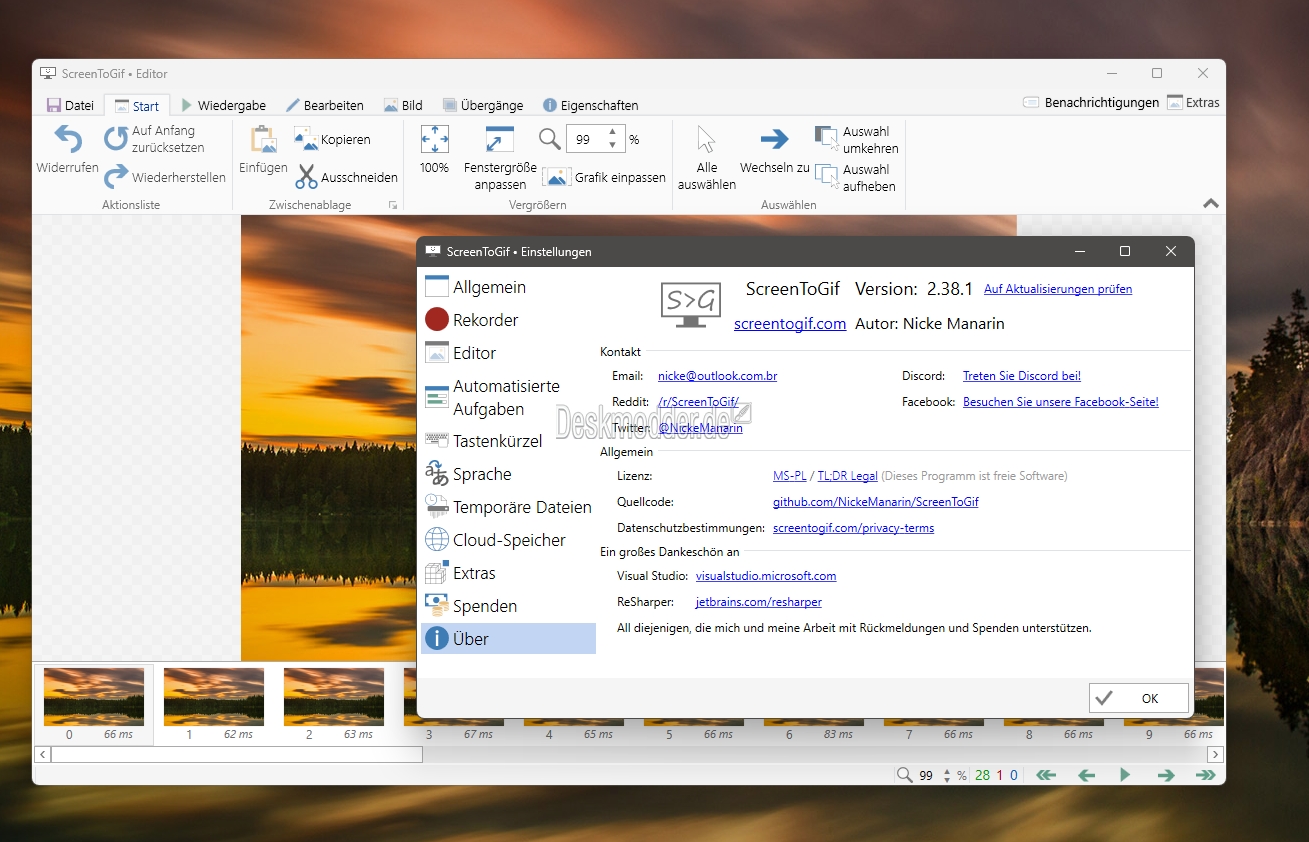The width and height of the screenshot is (1309, 842).
Task: Open visualstudio.microsoft.com link
Action: coord(766,576)
